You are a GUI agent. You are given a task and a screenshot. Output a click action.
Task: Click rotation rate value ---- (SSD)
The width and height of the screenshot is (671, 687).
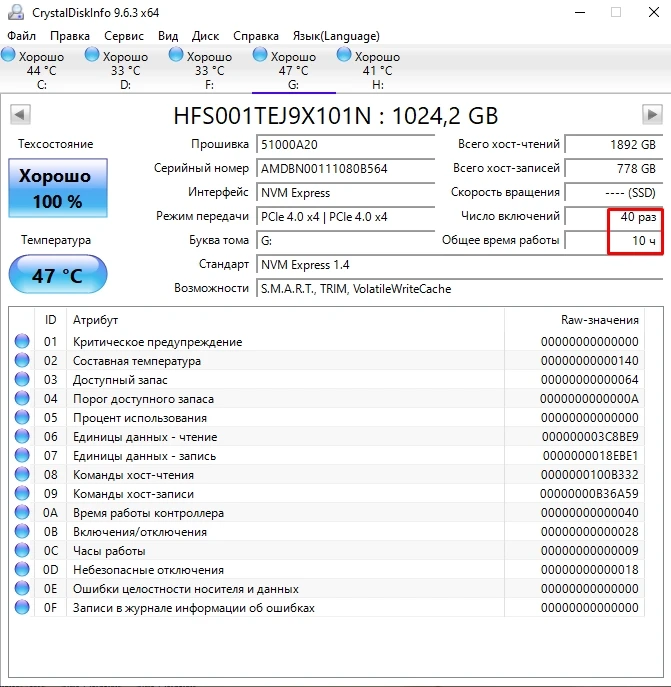[x=614, y=193]
